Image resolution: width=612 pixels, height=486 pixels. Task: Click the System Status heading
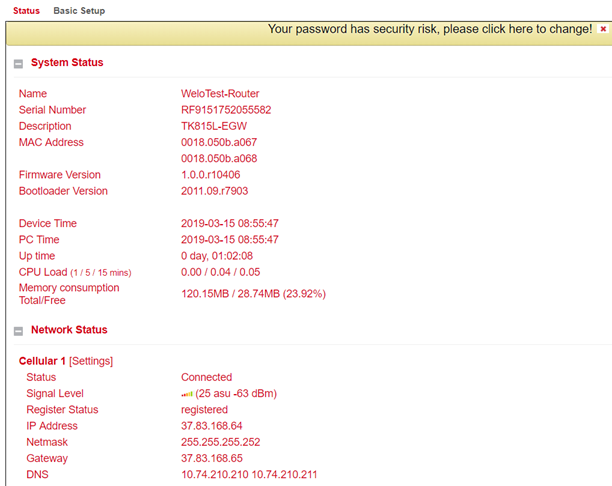point(67,62)
